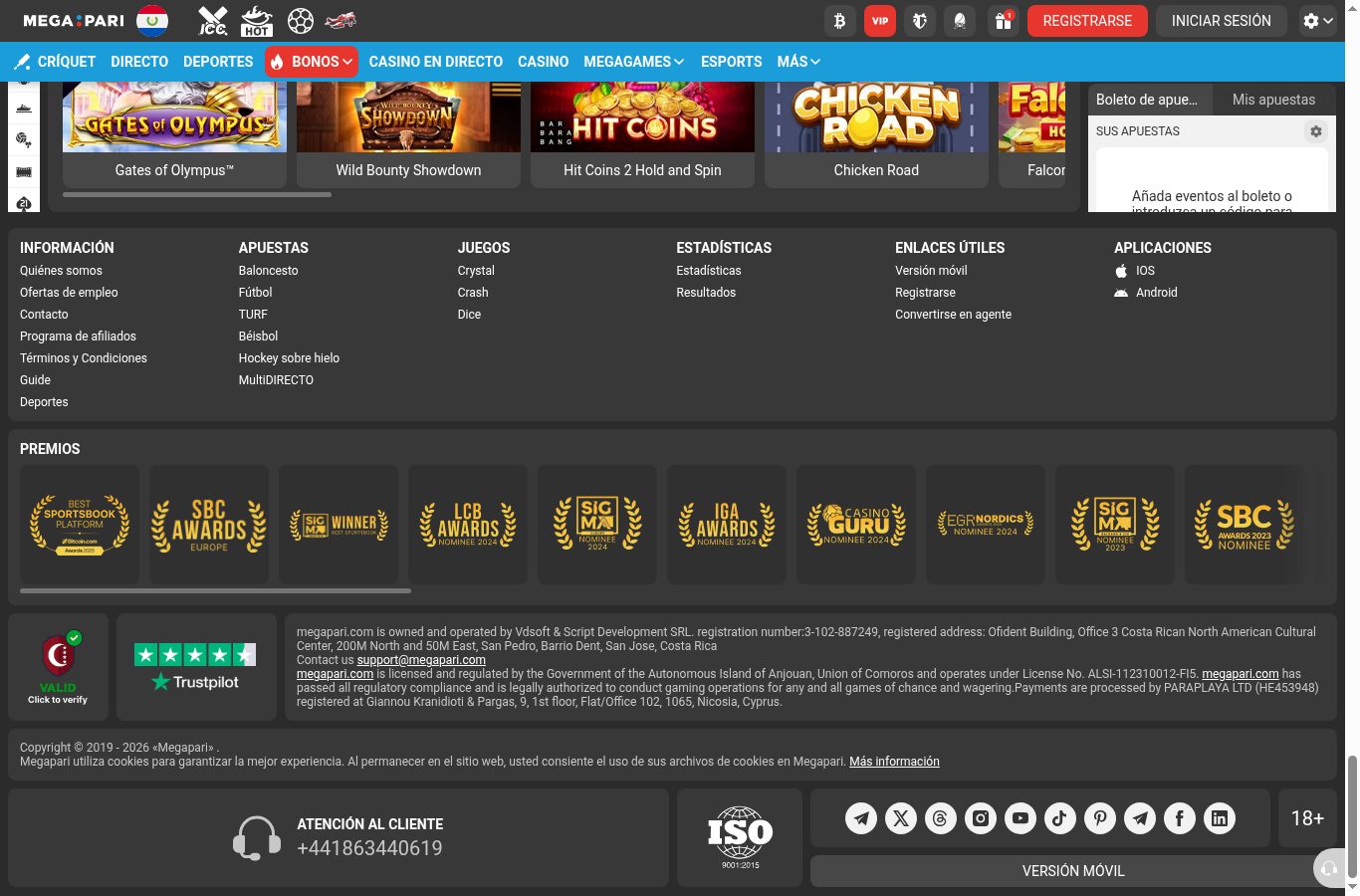Click the 18+ age restriction label
Image resolution: width=1360 pixels, height=896 pixels.
tap(1307, 818)
